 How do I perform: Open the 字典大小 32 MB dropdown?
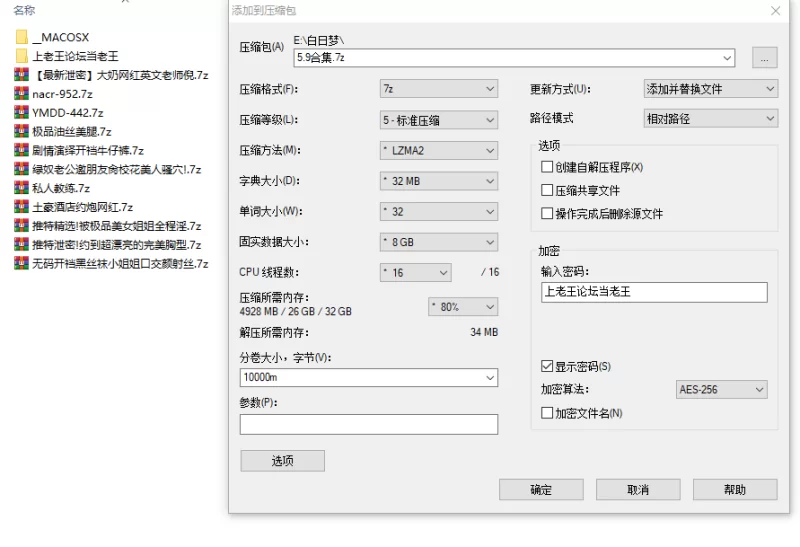(439, 181)
